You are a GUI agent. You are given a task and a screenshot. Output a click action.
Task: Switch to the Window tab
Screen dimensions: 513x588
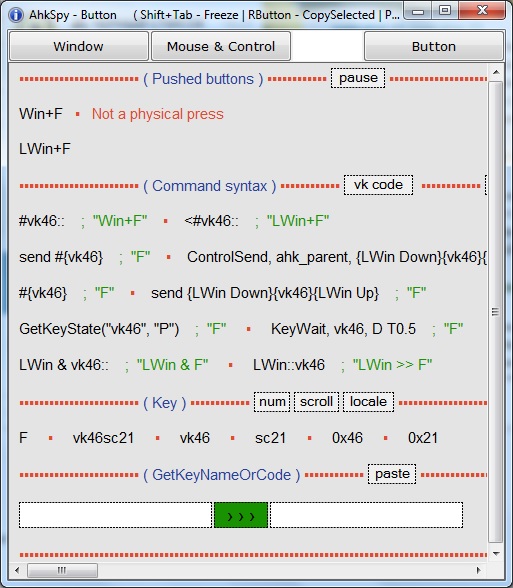pos(78,46)
